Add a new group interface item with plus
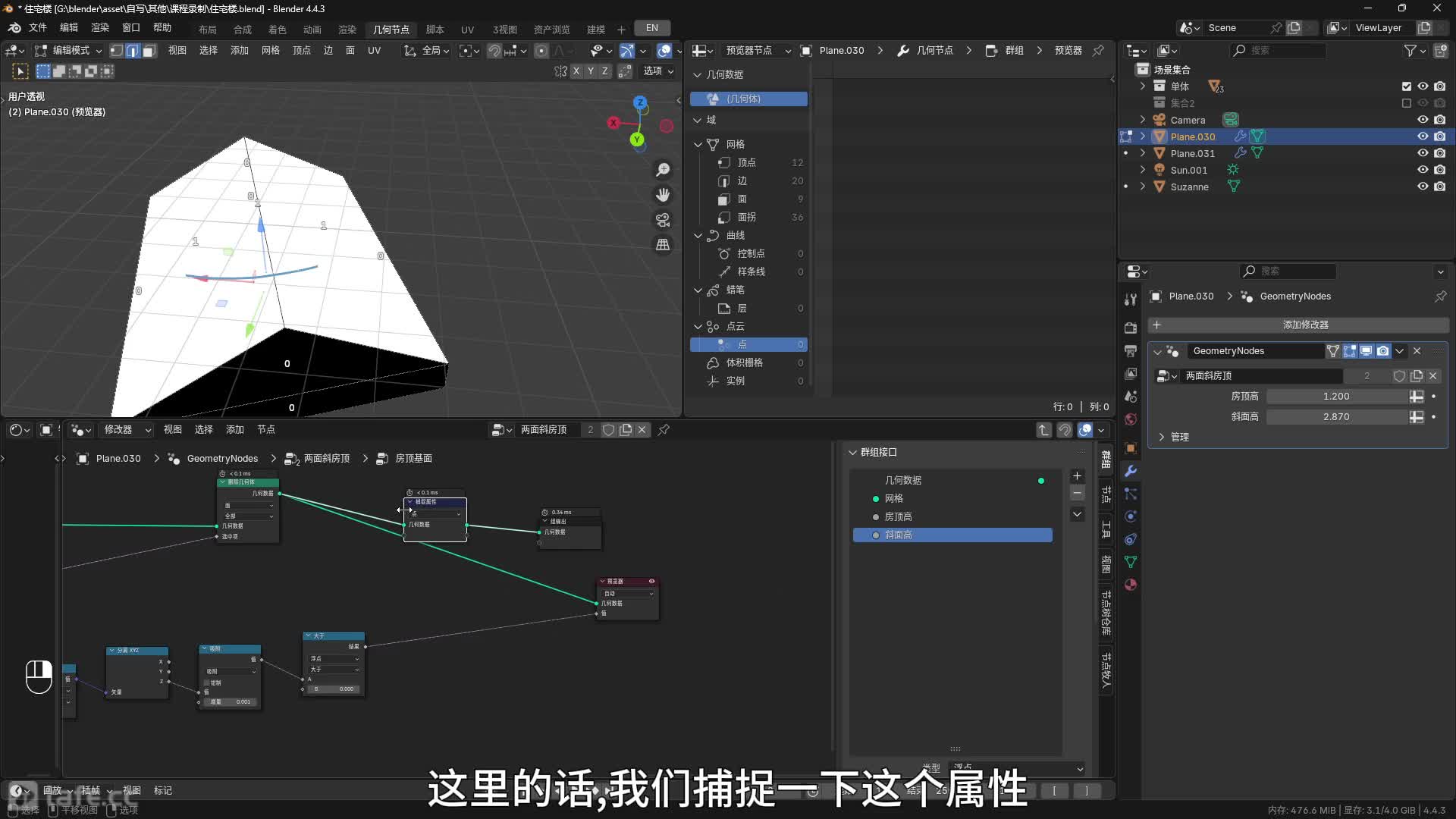The image size is (1456, 819). click(1077, 476)
